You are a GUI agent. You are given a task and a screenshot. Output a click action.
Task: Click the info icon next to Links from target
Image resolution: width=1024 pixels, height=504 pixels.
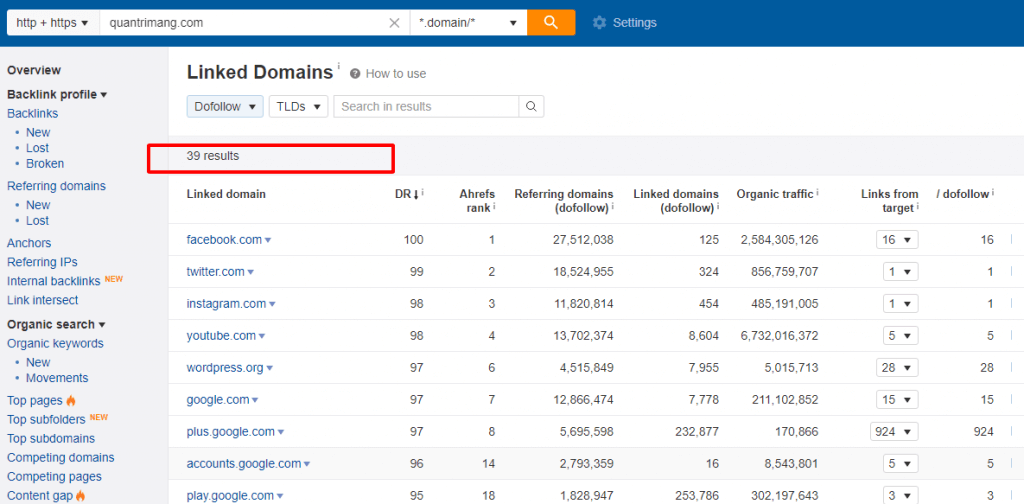point(918,206)
